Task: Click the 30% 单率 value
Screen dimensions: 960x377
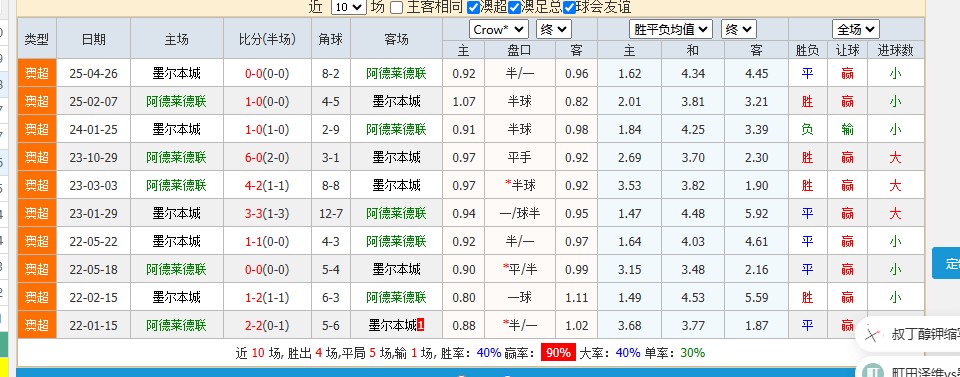Action: [x=692, y=353]
